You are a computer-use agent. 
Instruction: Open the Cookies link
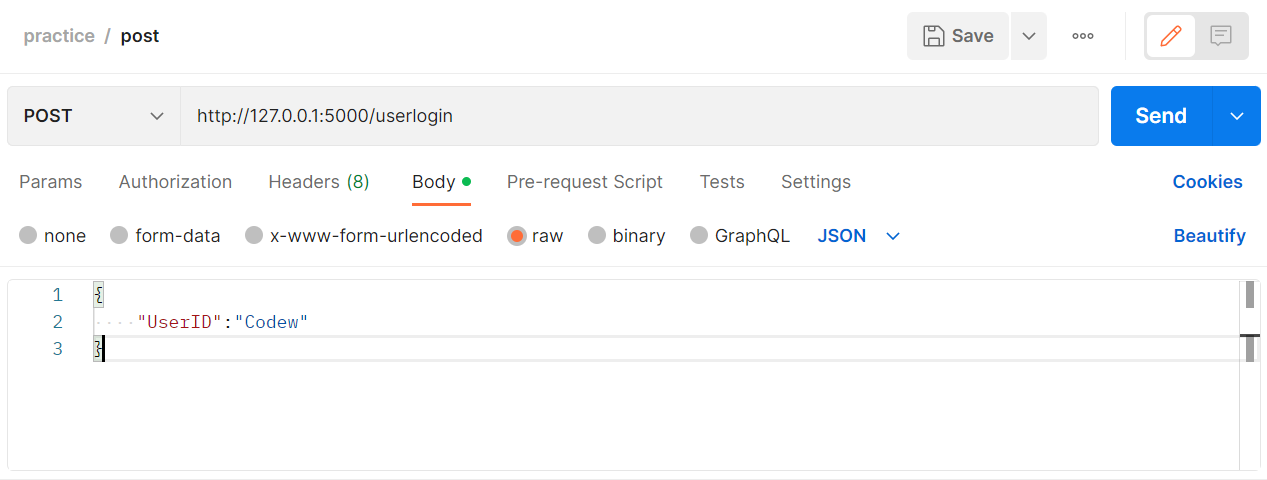1207,182
